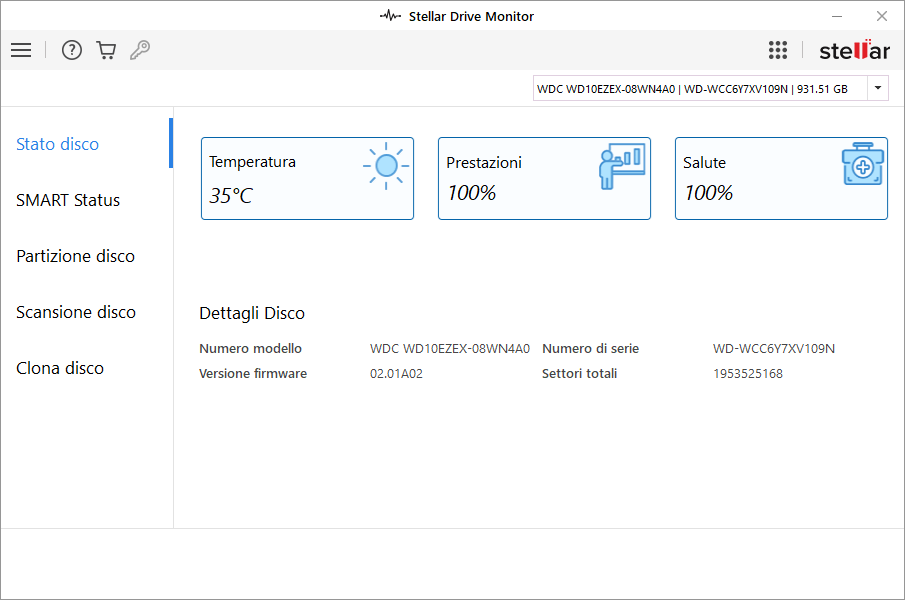Click the serial number value WD-WCC6Y7XV109N

coord(773,349)
